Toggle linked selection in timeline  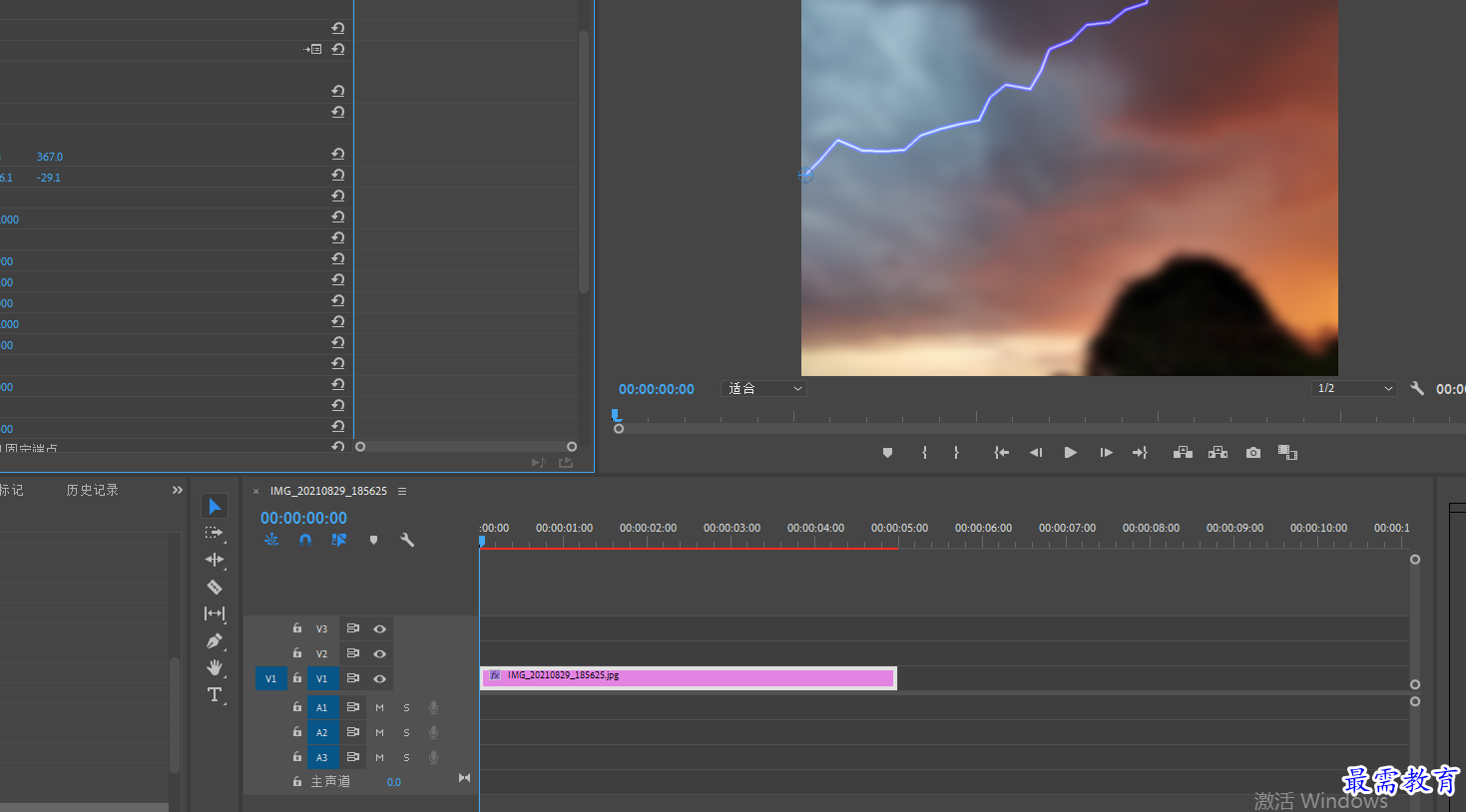pyautogui.click(x=339, y=540)
